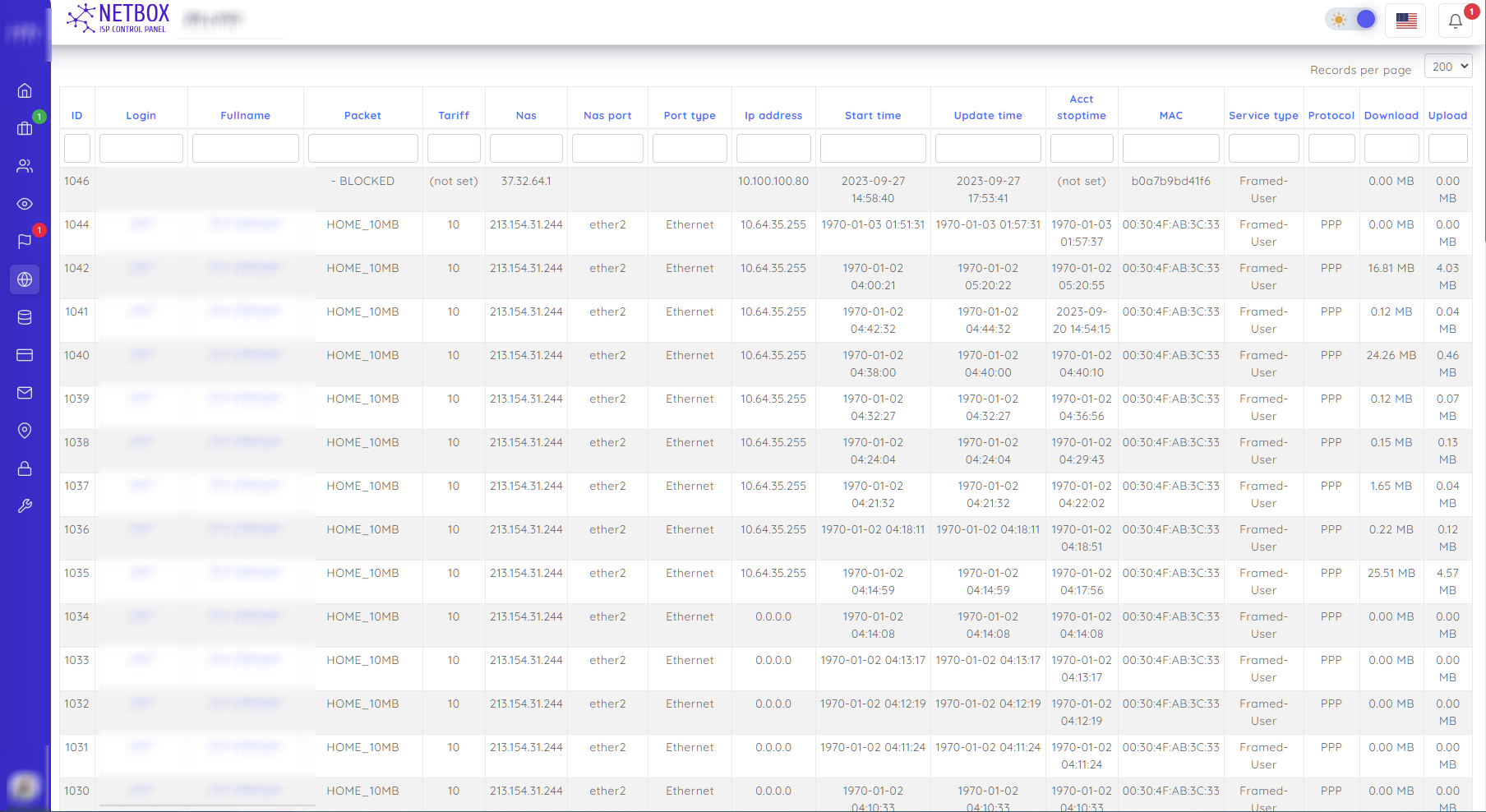The height and width of the screenshot is (812, 1486).
Task: Click the Packet filter input field
Action: coord(362,149)
